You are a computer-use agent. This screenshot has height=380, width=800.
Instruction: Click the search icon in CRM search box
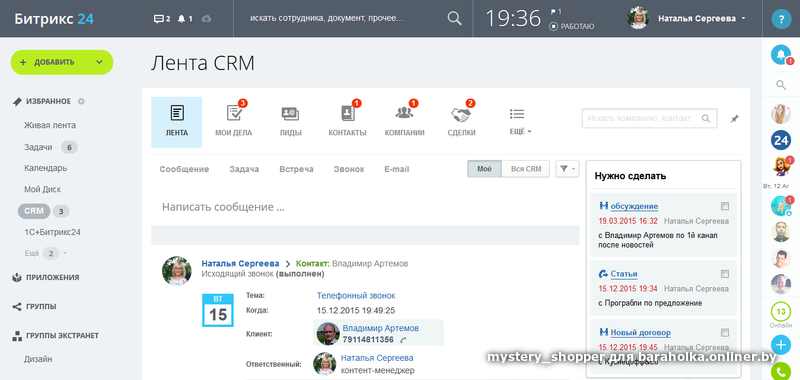pos(706,118)
